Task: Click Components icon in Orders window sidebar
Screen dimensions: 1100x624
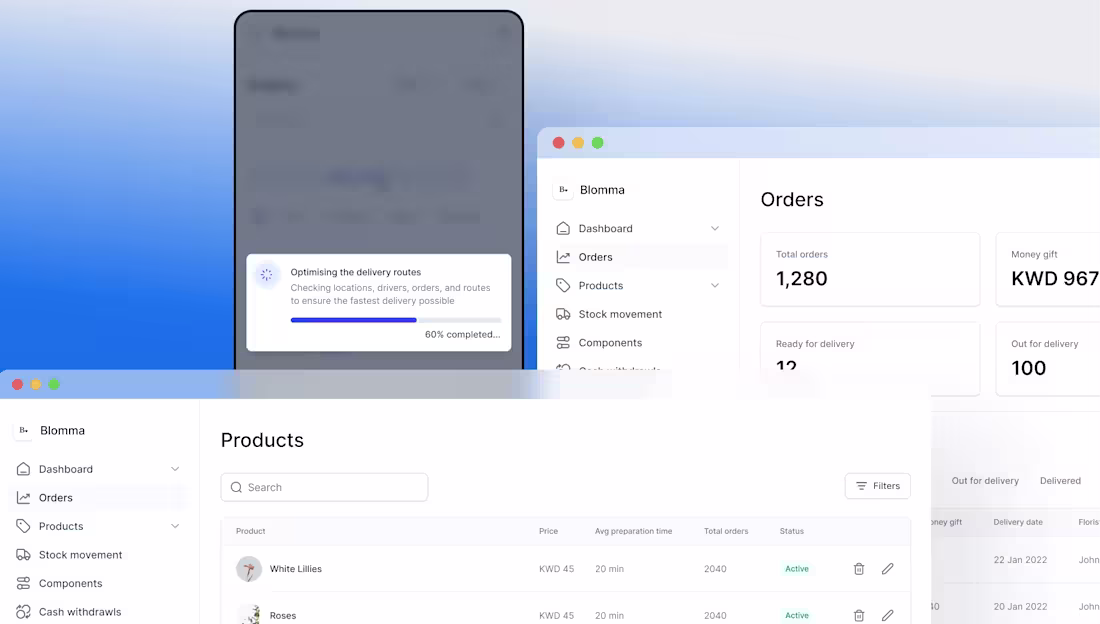Action: [x=563, y=343]
